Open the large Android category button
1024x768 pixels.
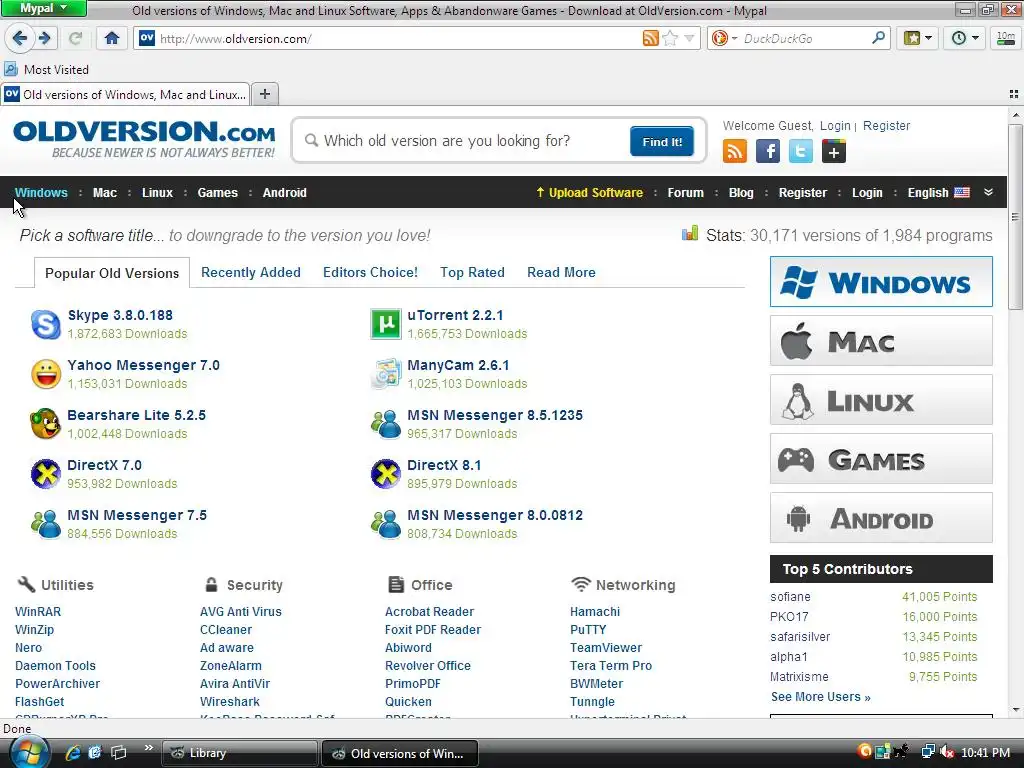coord(881,518)
